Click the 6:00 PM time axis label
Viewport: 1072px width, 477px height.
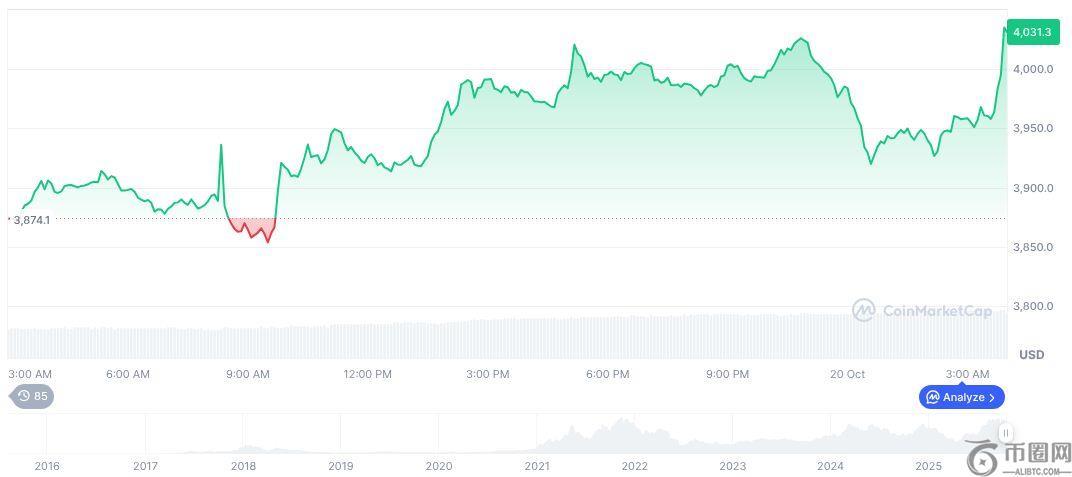[x=607, y=374]
